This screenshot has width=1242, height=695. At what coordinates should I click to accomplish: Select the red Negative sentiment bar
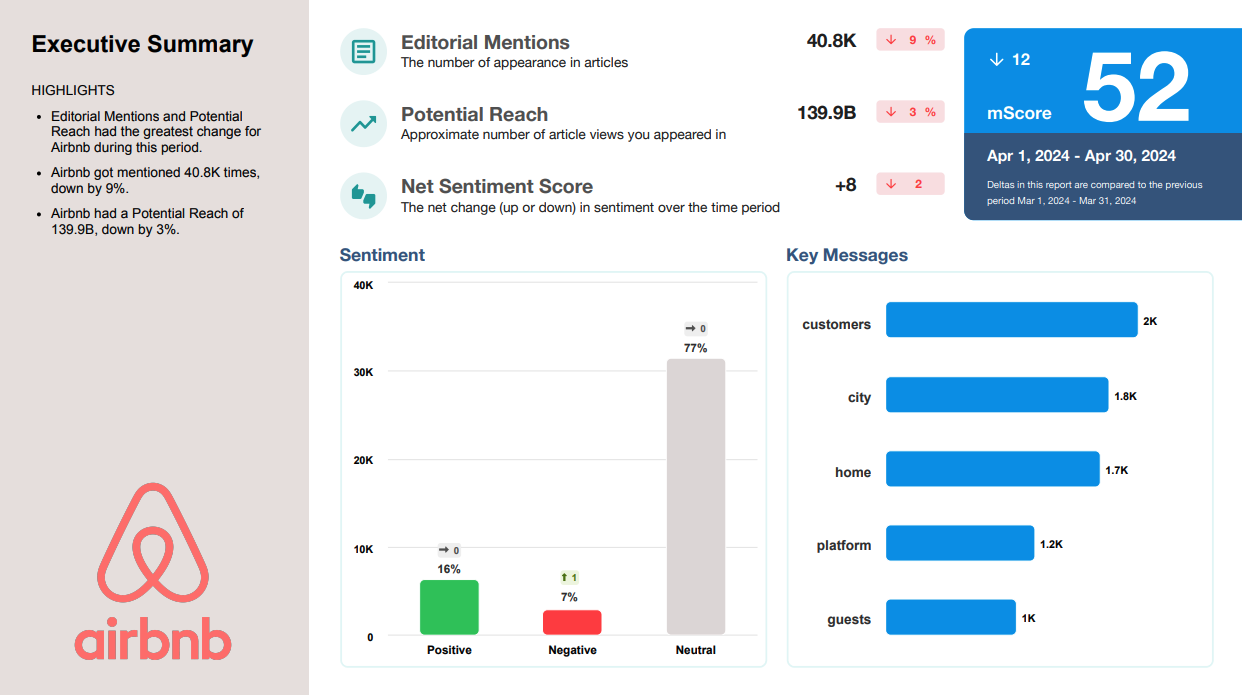572,622
